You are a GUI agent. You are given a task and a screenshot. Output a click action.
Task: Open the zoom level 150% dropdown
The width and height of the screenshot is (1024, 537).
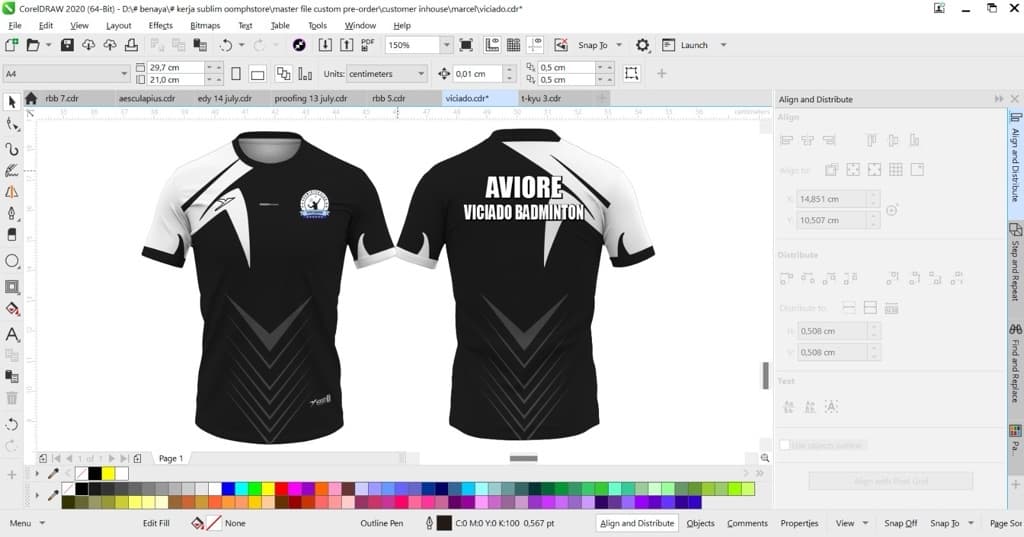446,45
